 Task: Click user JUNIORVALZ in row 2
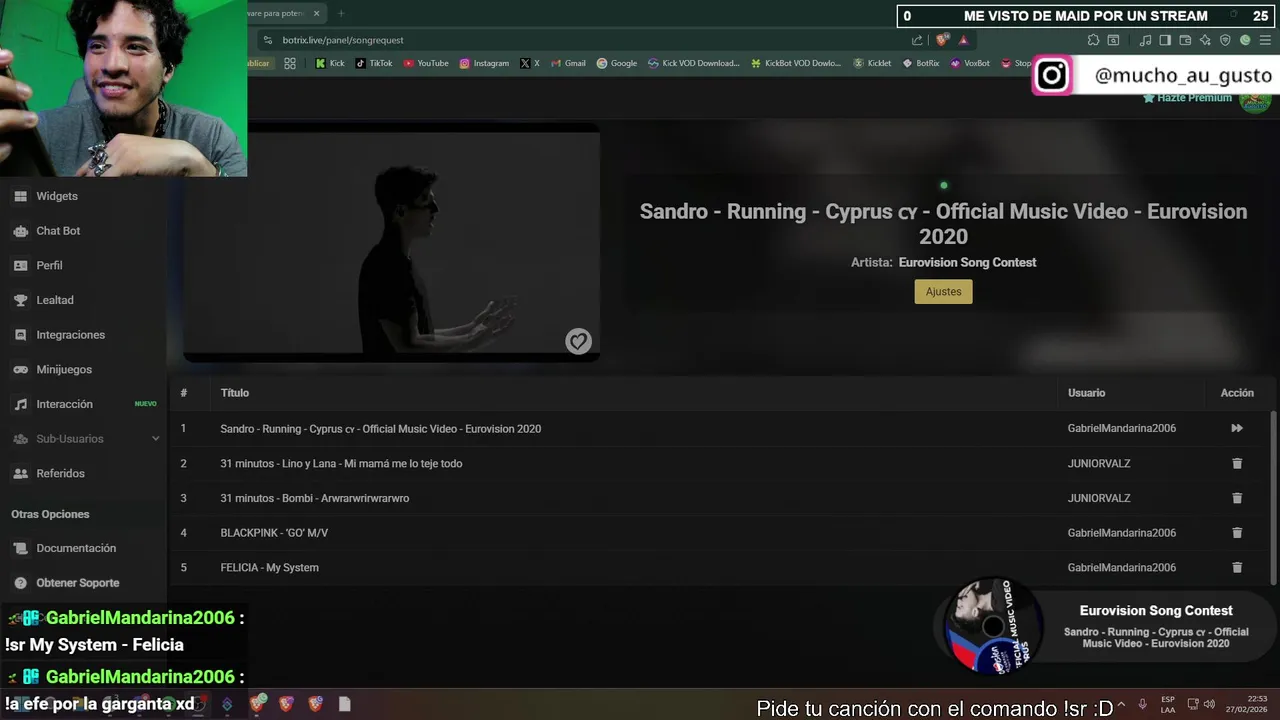pos(1099,463)
